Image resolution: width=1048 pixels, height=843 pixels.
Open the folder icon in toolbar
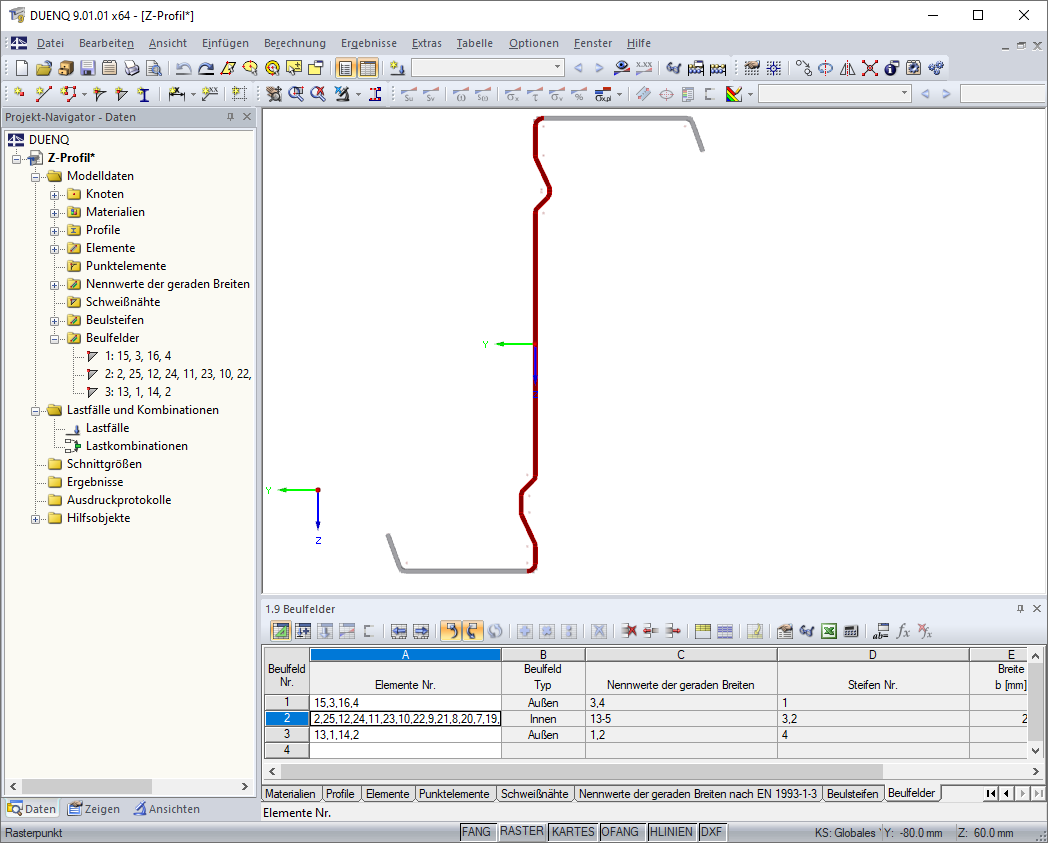pos(43,68)
